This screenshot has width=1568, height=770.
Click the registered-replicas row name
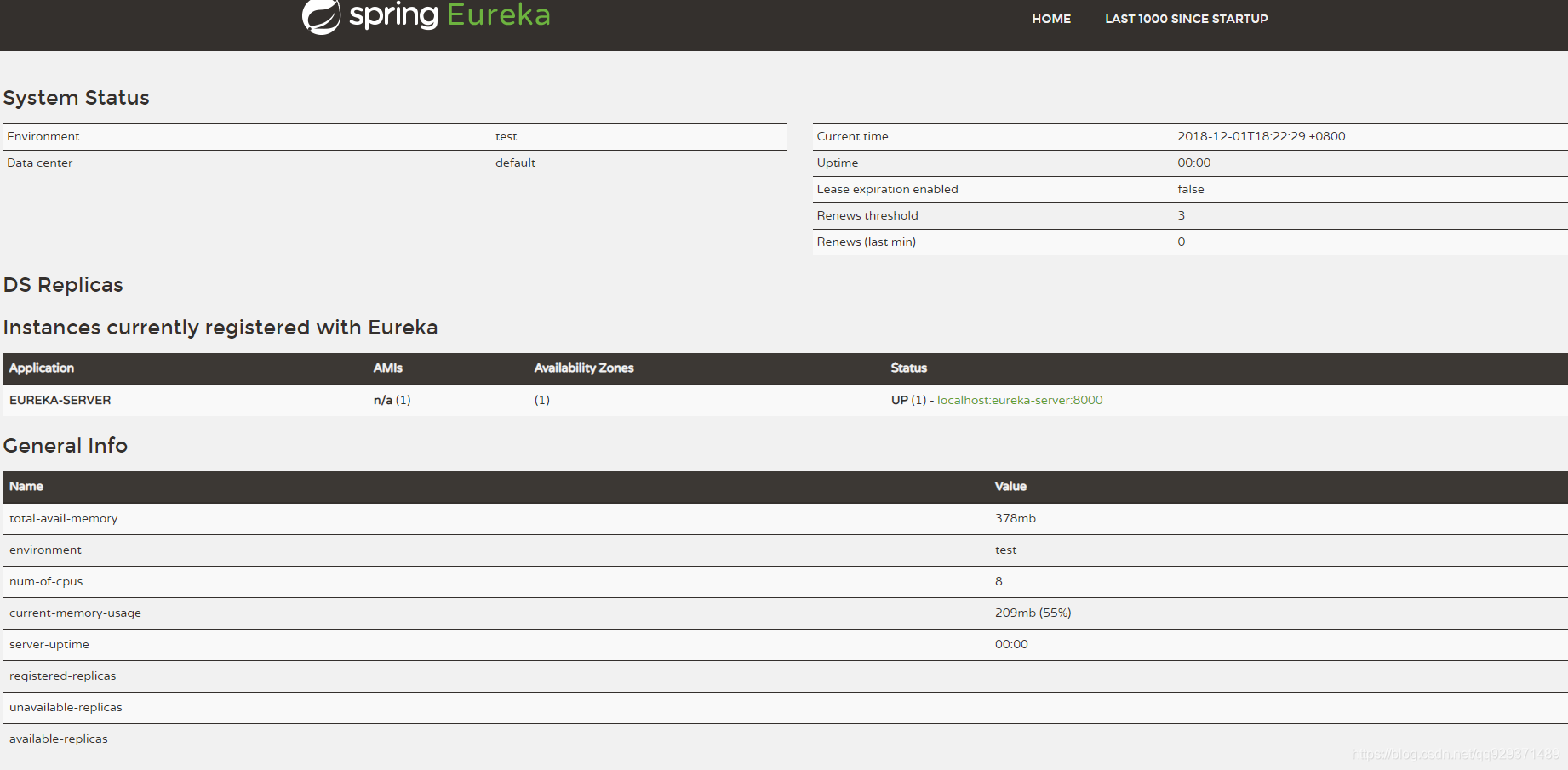click(x=63, y=676)
